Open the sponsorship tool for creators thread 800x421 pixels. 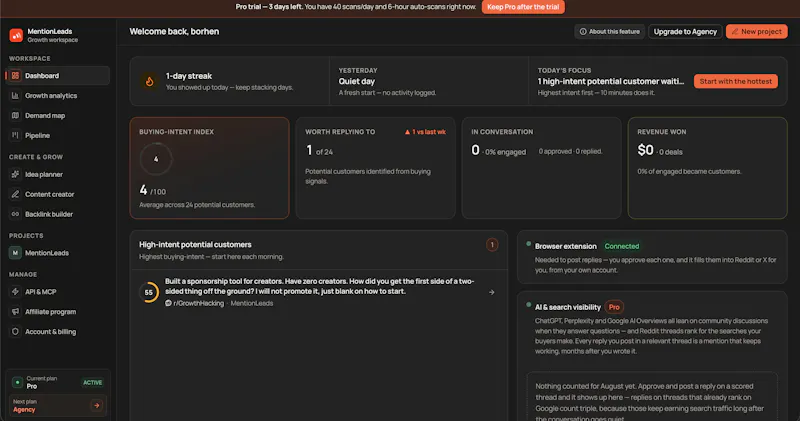(x=319, y=292)
